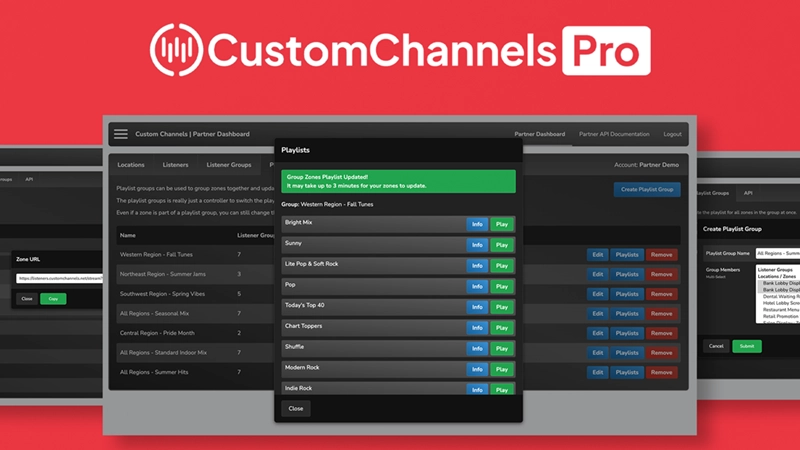Image resolution: width=800 pixels, height=450 pixels.
Task: Show info for Bright Mix playlist
Action: (x=477, y=224)
